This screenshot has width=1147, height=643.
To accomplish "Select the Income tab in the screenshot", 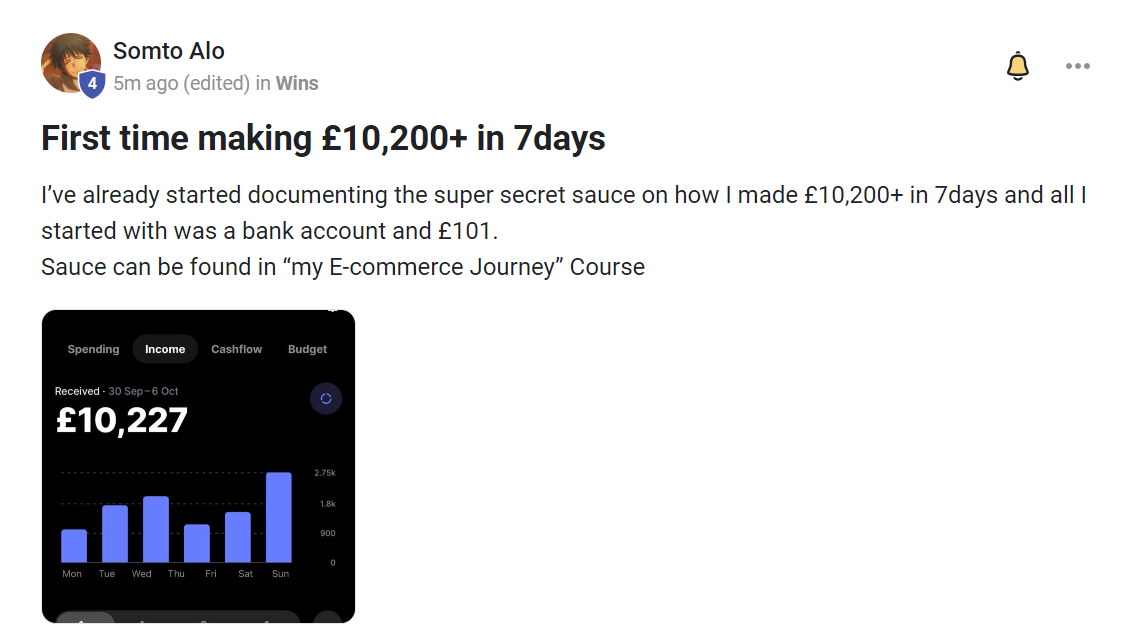I will [x=165, y=349].
